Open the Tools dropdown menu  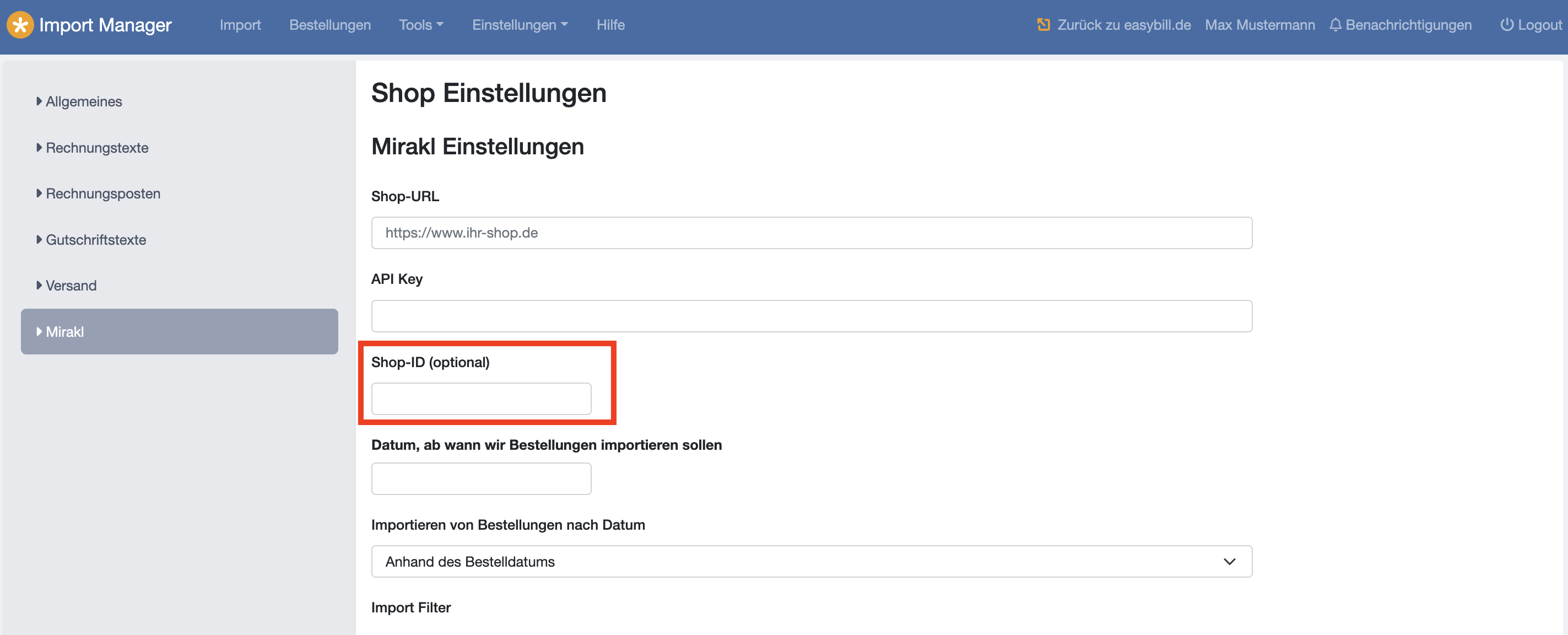(420, 25)
